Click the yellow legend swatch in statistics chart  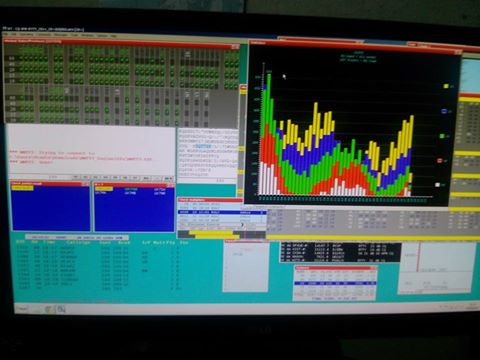(x=446, y=86)
